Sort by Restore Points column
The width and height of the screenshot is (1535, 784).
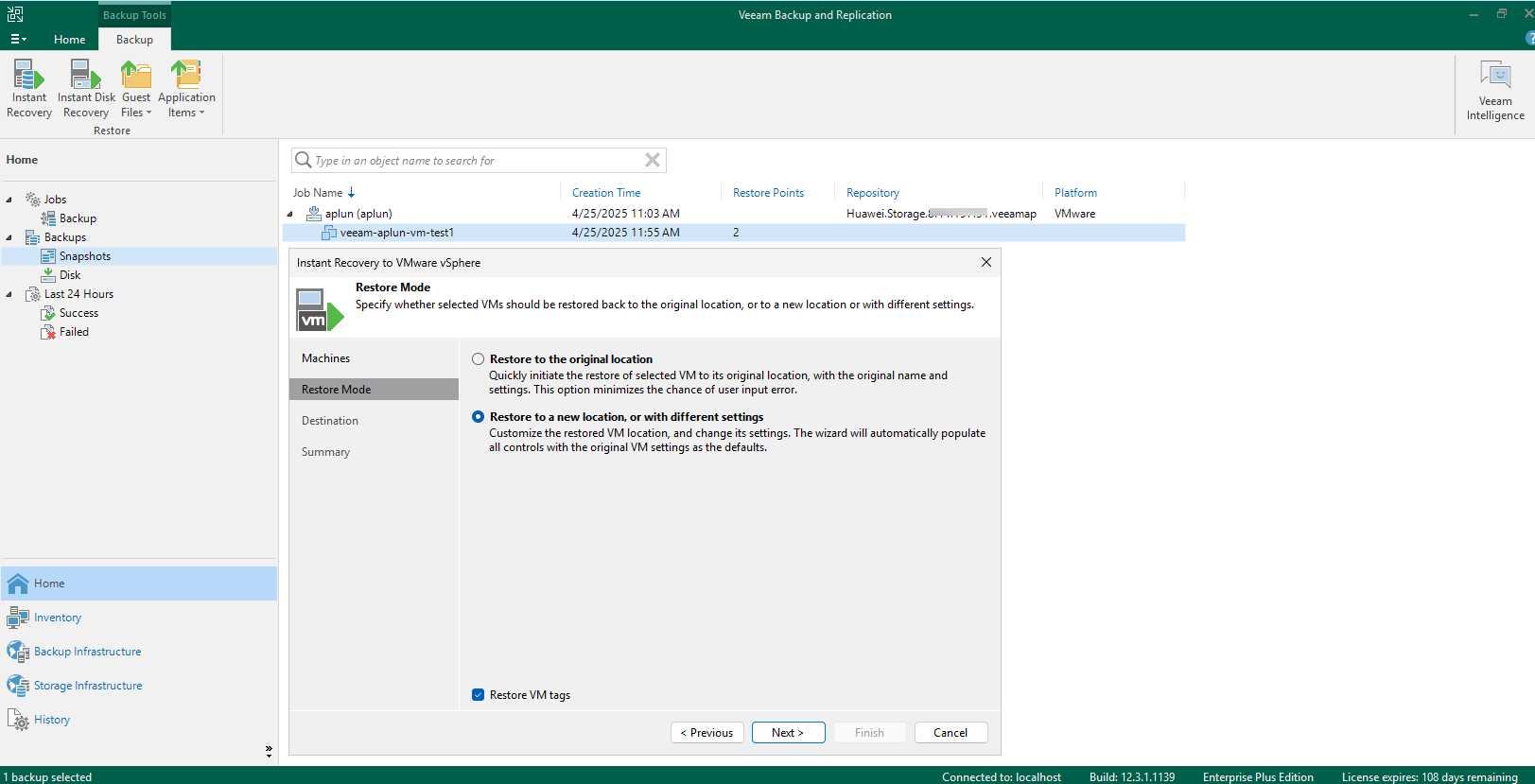(768, 193)
